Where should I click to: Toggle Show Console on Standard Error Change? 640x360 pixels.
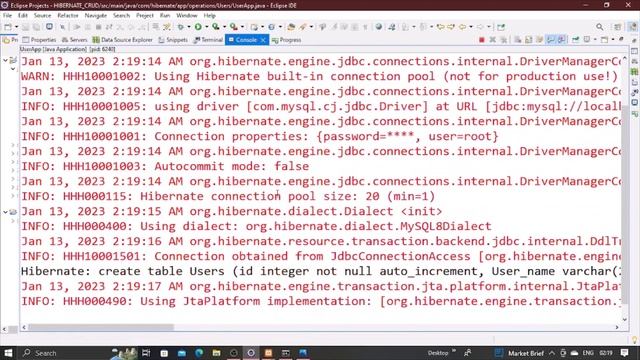tap(562, 40)
